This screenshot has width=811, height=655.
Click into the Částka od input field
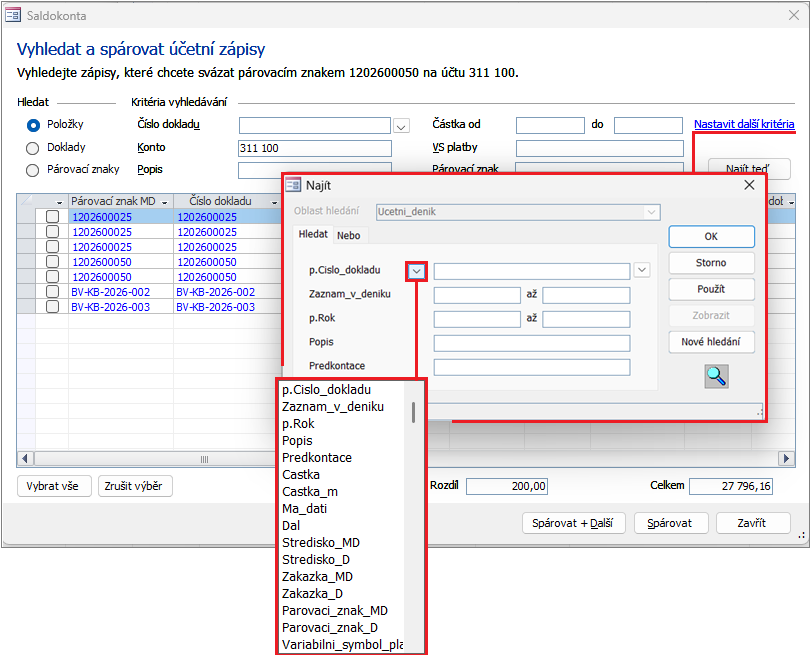(x=550, y=126)
